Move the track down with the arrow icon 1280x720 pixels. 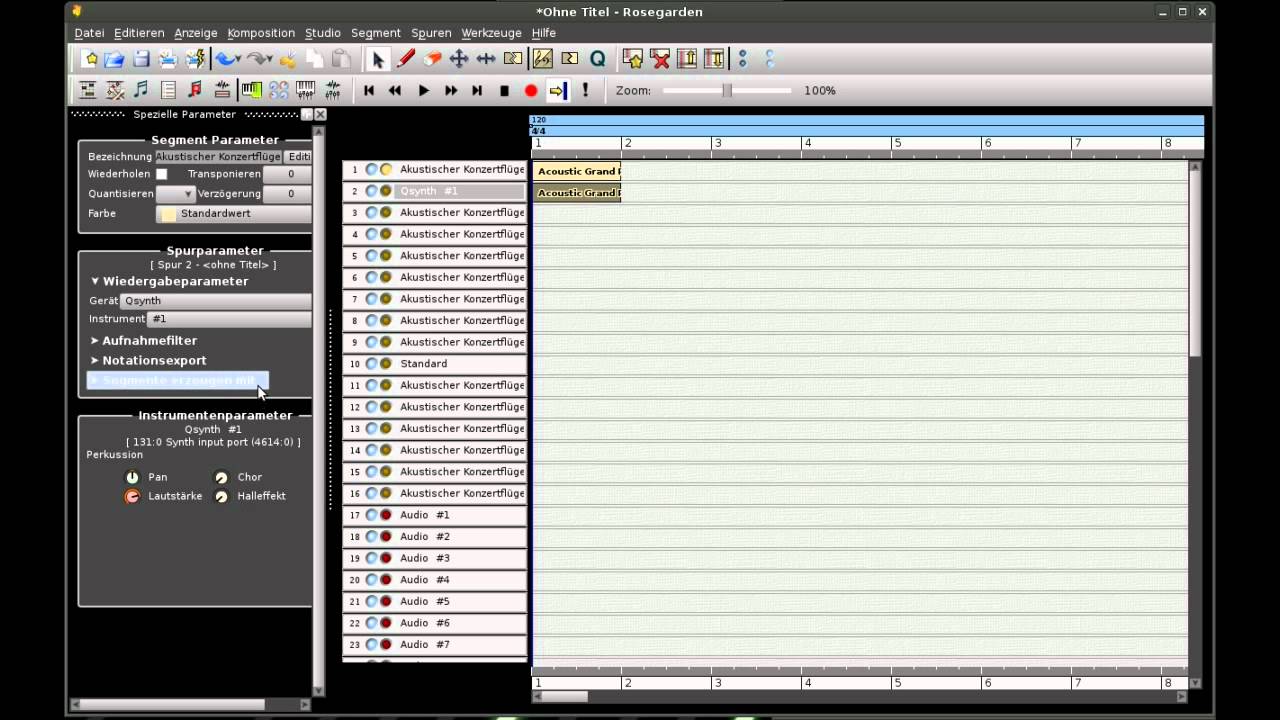pos(714,59)
